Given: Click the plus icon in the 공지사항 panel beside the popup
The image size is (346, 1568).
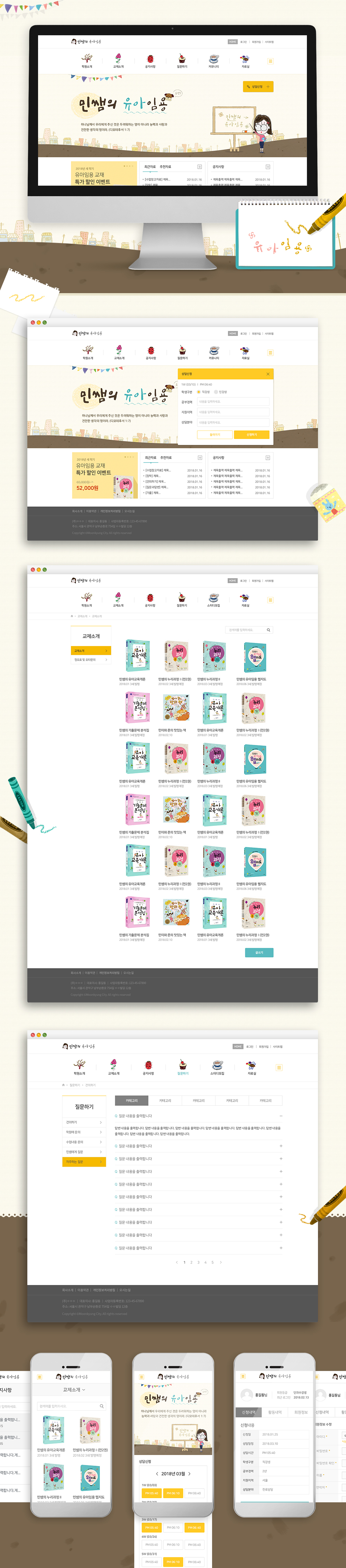Looking at the screenshot, I should click(x=267, y=457).
